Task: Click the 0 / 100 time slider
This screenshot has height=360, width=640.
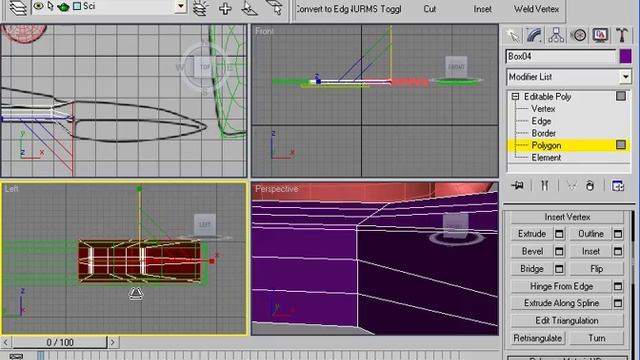Action: [60, 342]
